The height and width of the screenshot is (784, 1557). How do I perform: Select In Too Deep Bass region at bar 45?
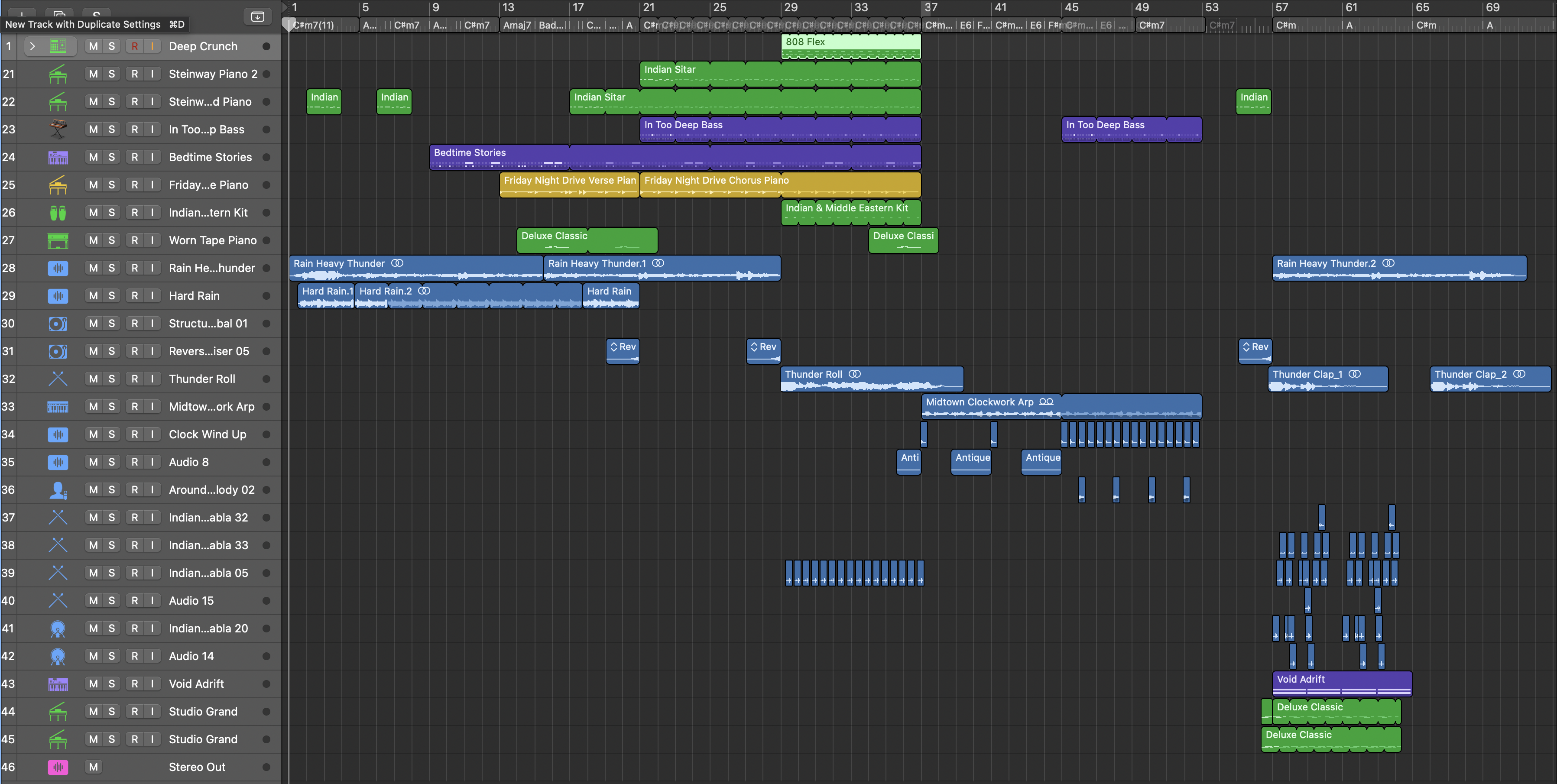pyautogui.click(x=1132, y=130)
